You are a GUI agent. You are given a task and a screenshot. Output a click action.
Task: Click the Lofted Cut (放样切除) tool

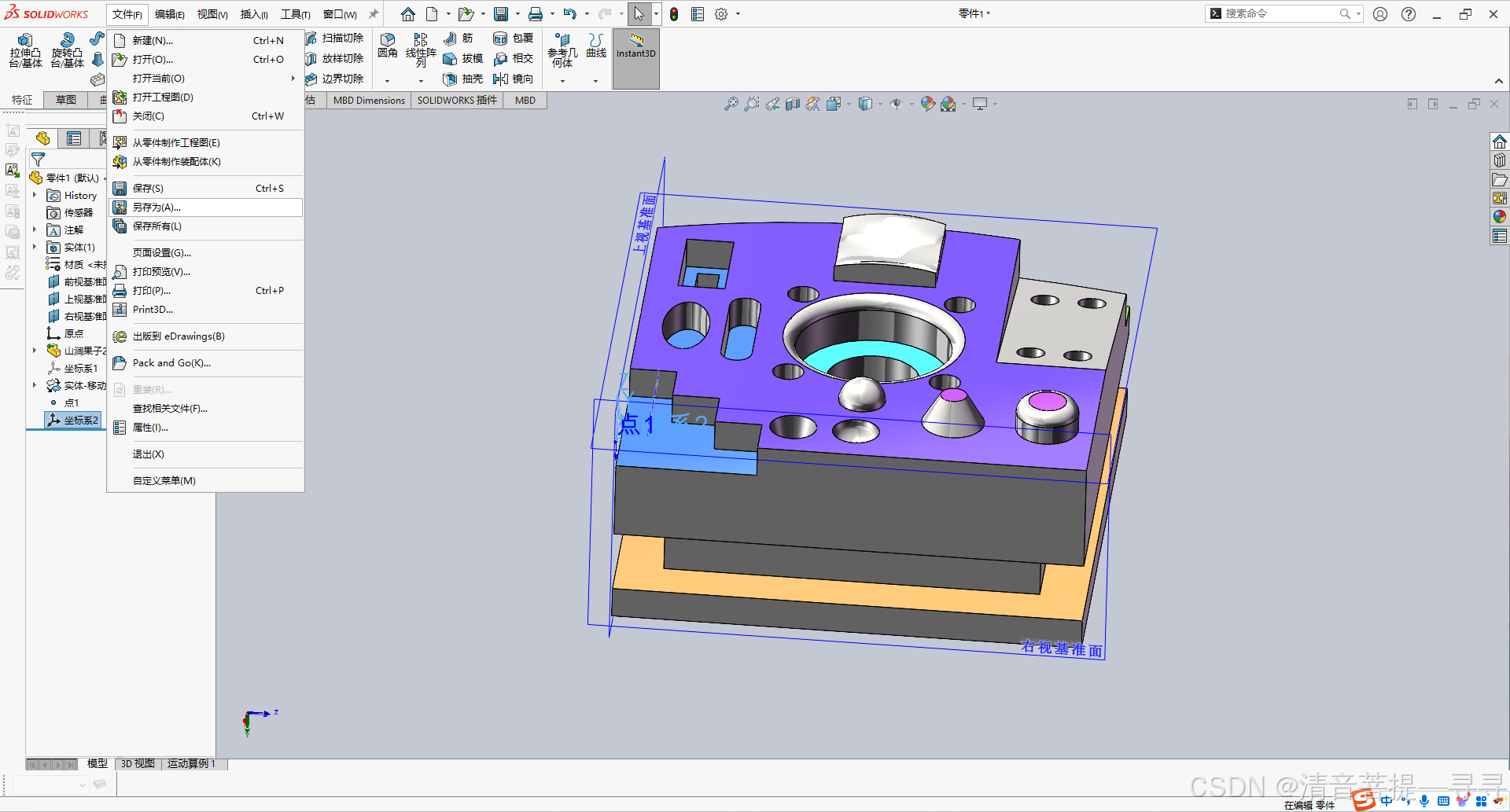(334, 58)
